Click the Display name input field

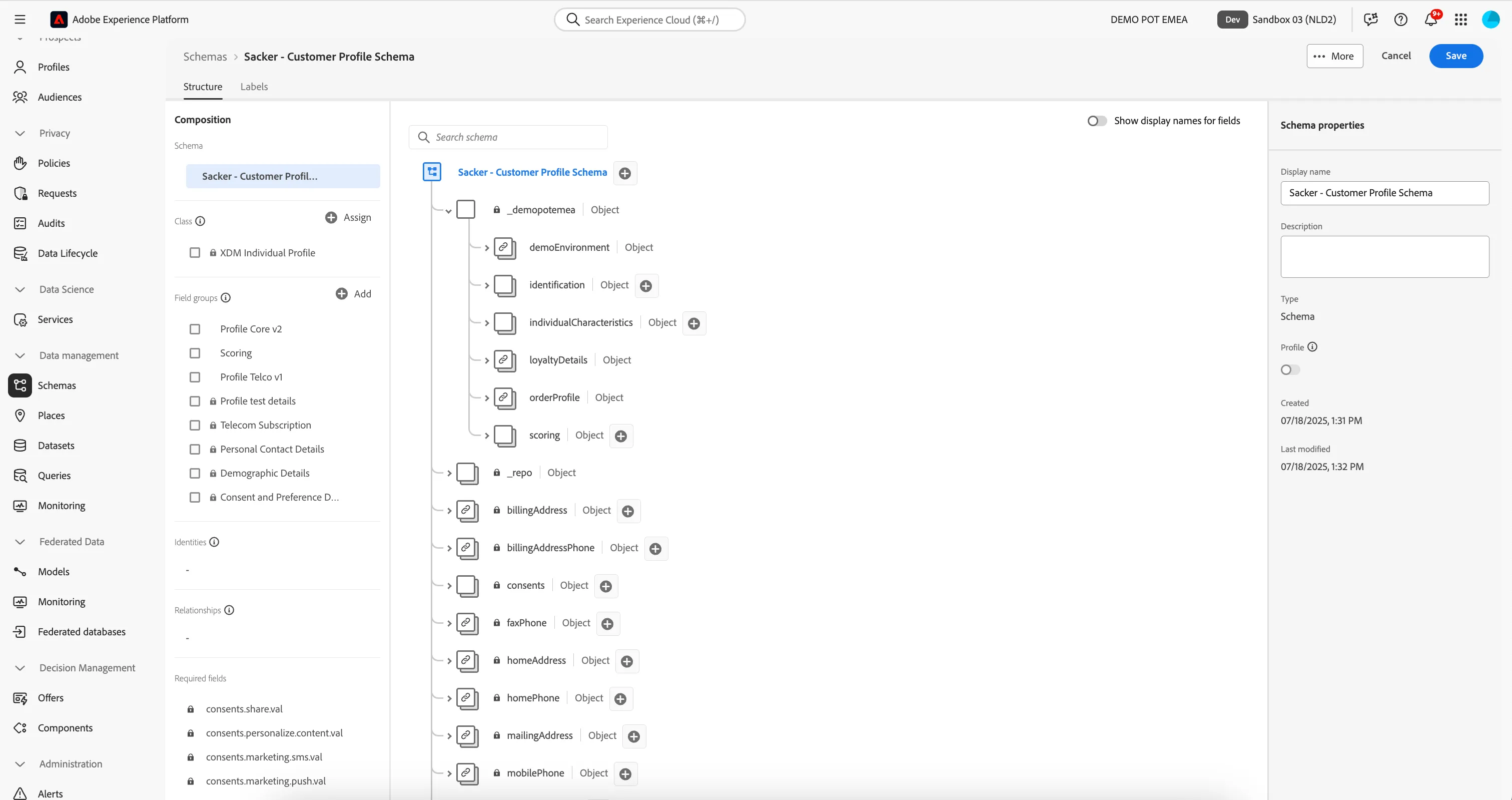tap(1384, 193)
